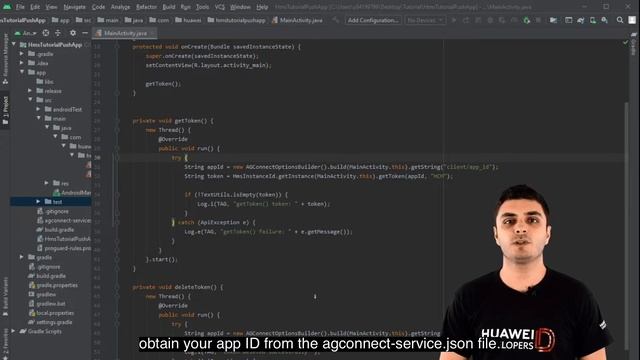
Task: Open the Gradle side tab
Action: tap(634, 44)
